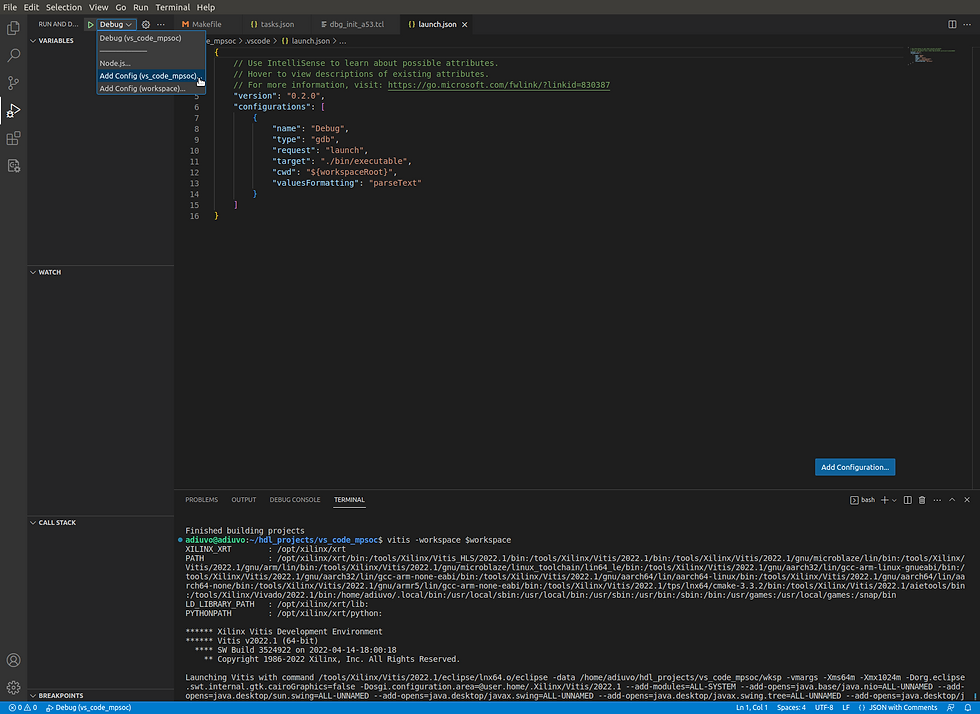Open the Terminal menu

(x=172, y=8)
